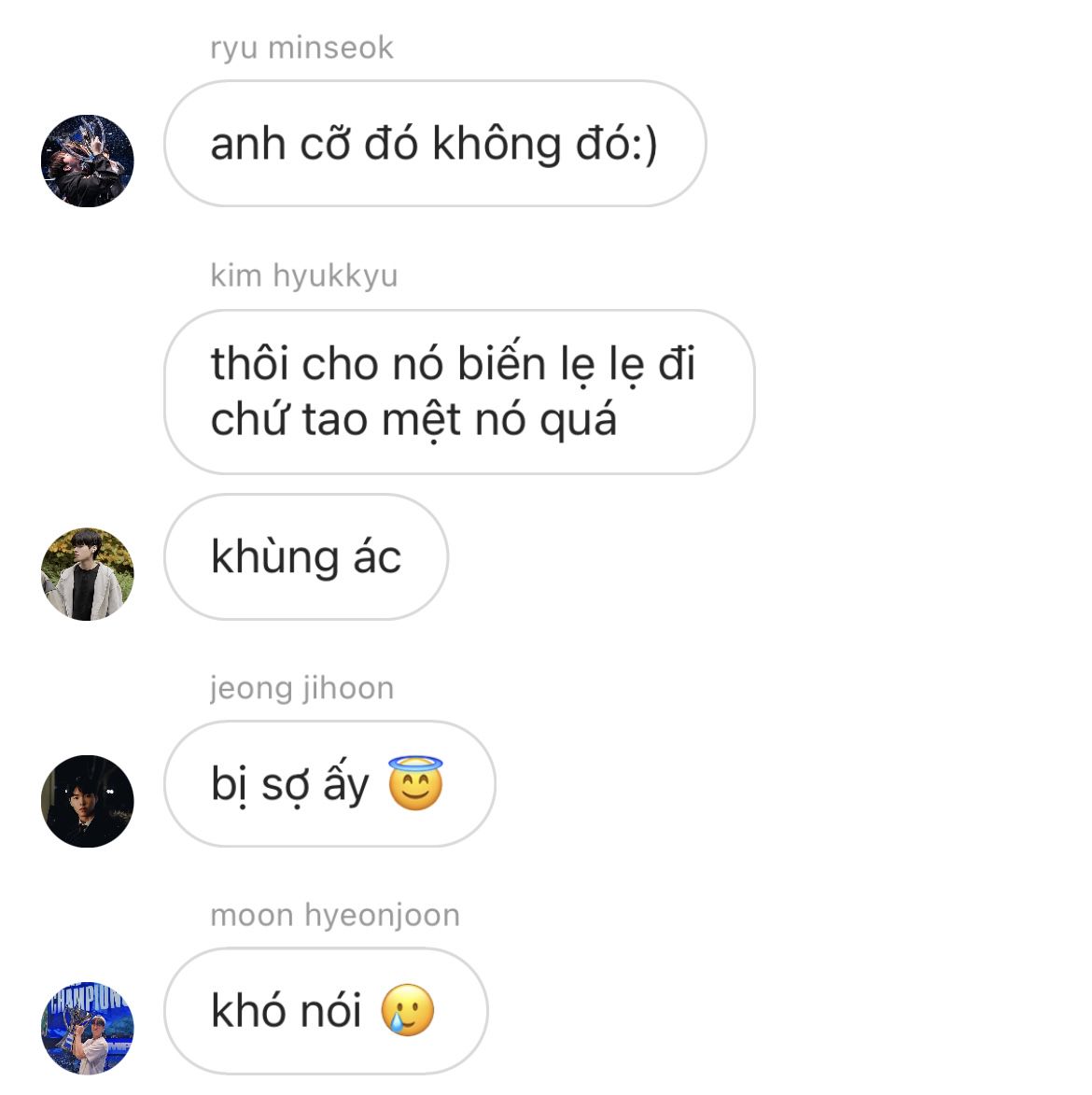
Task: Tap the 'bị sợ ấy' message bubble
Action: point(329,783)
